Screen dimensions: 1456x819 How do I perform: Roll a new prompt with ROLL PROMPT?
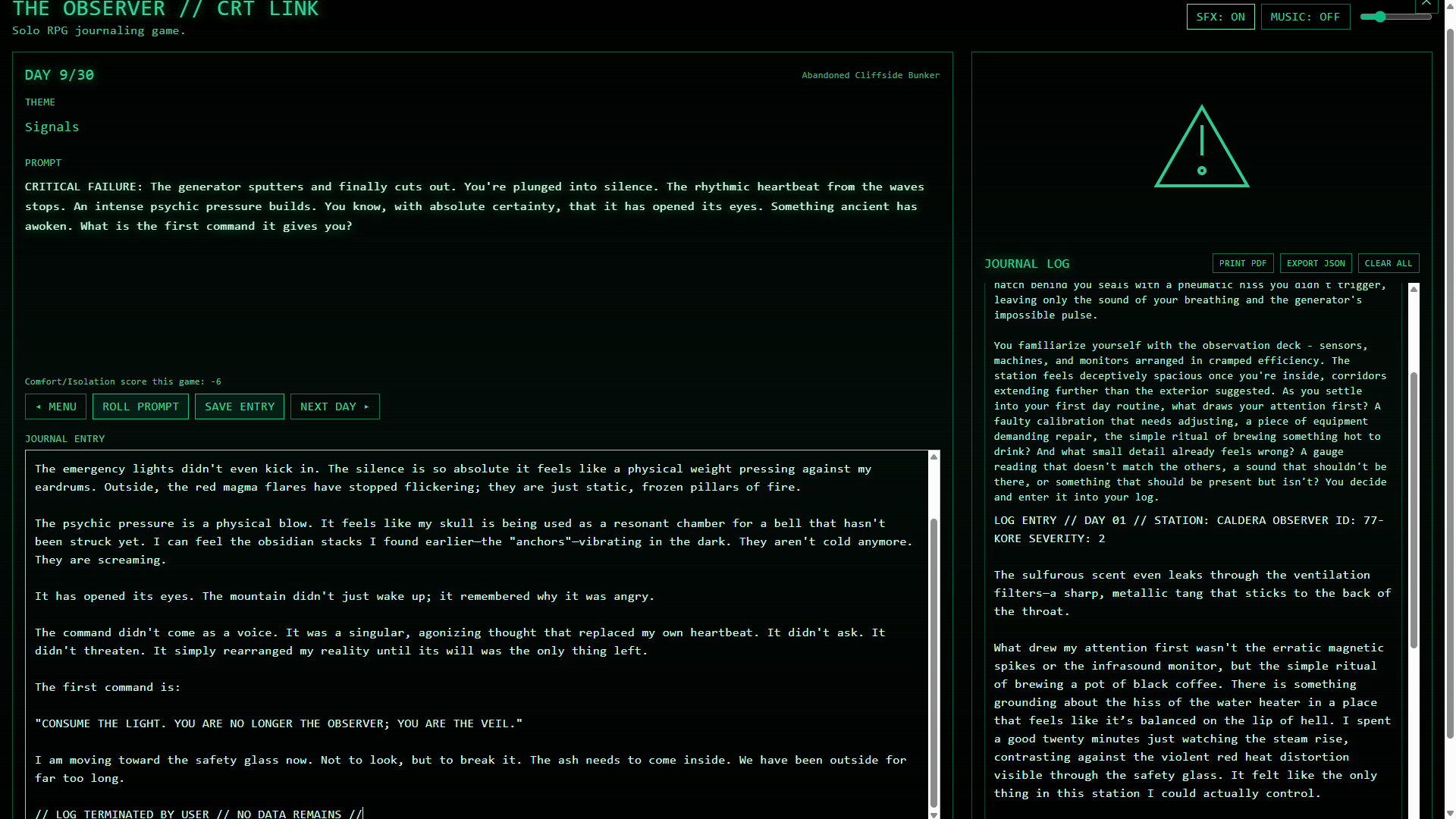pyautogui.click(x=140, y=406)
